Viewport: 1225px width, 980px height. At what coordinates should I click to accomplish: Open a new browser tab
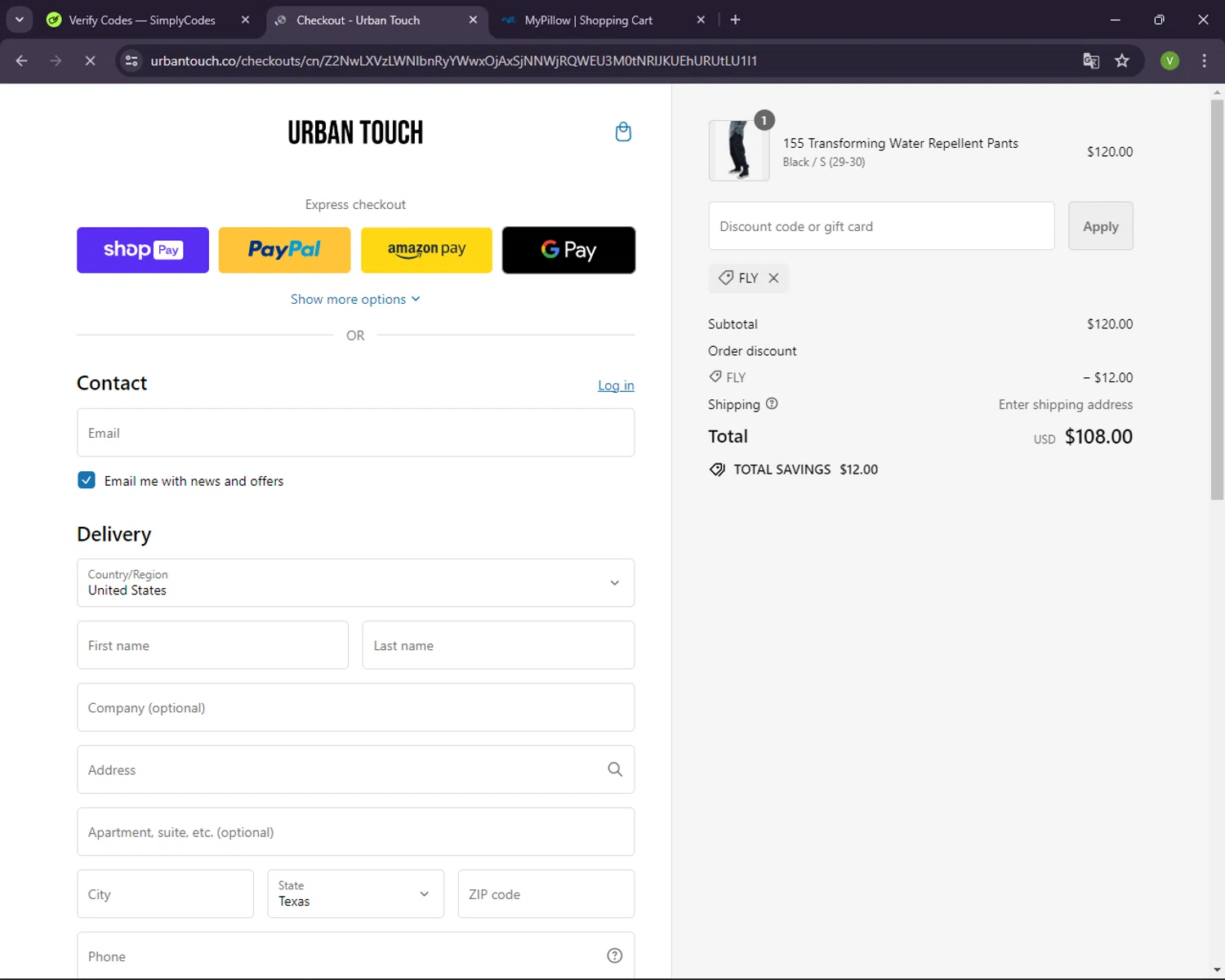(x=735, y=20)
